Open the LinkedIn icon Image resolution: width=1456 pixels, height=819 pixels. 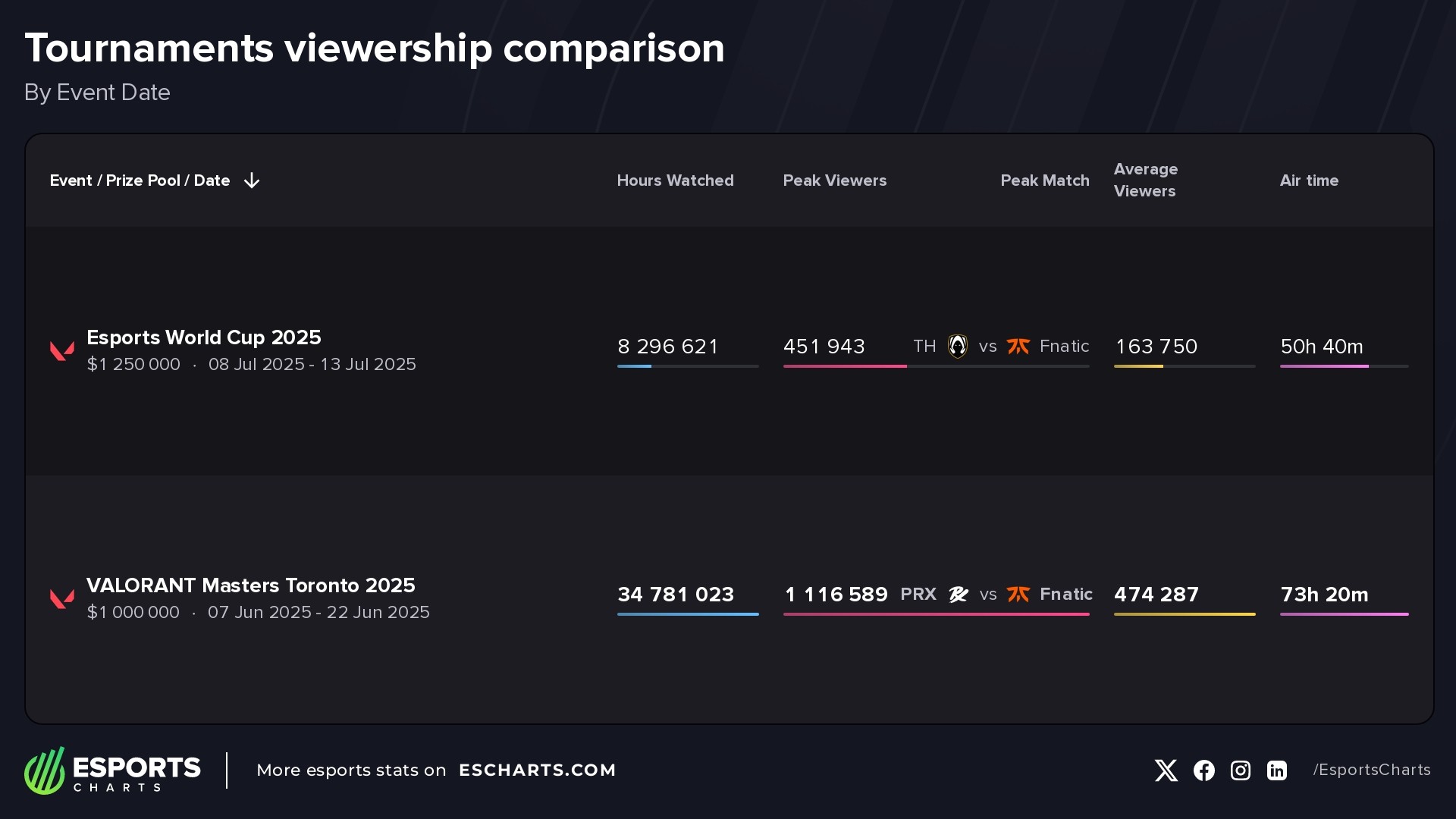[x=1276, y=770]
